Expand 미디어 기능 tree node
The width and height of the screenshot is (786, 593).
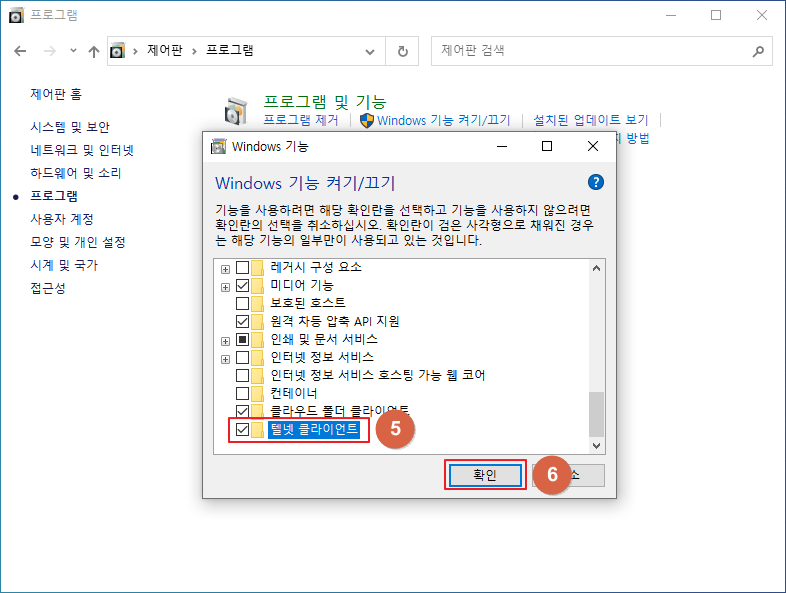226,287
